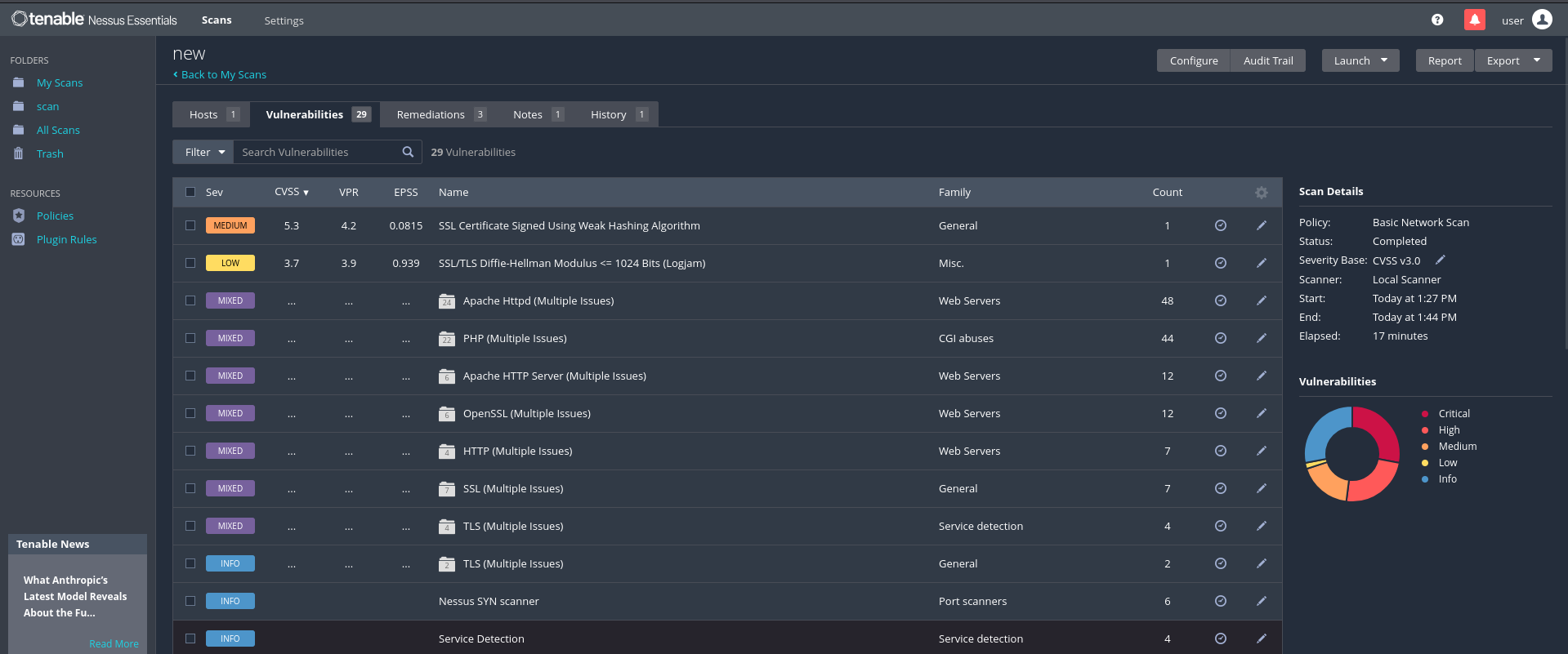Open the Filter dropdown
This screenshot has width=1568, height=654.
[203, 152]
